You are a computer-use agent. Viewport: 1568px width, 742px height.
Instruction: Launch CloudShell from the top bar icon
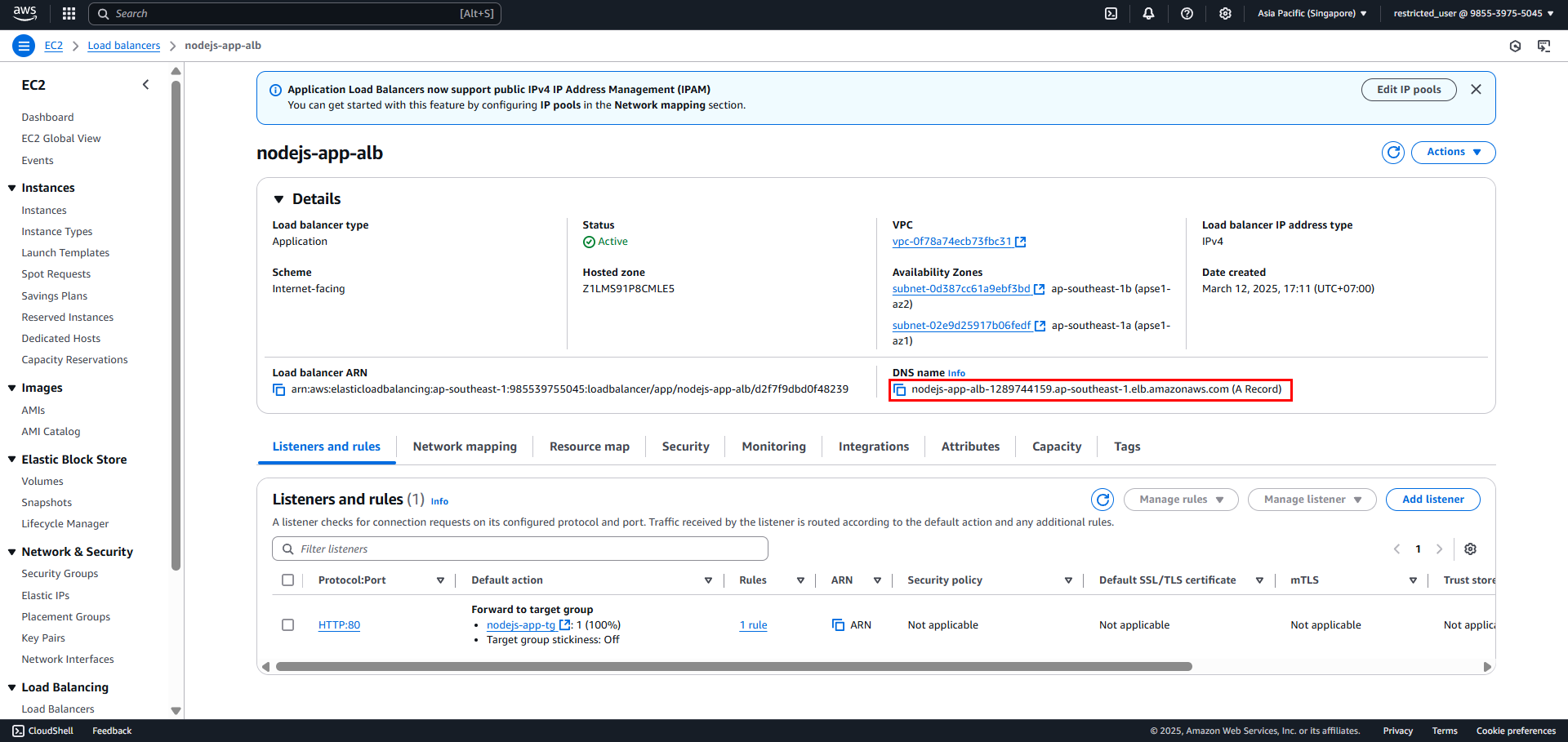pos(1111,13)
